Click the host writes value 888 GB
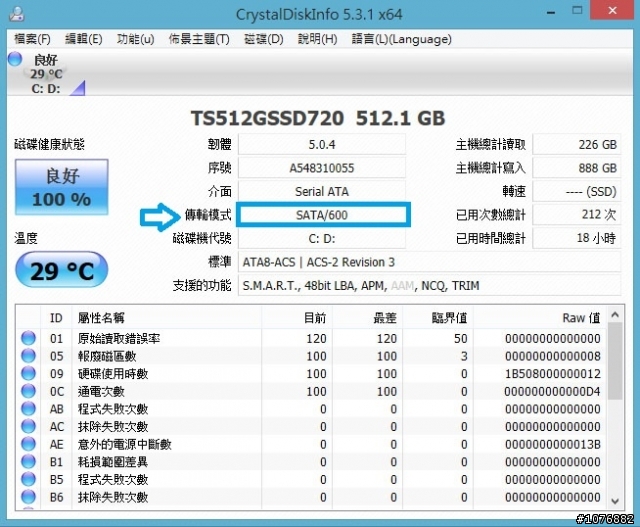The image size is (640, 527). (577, 168)
